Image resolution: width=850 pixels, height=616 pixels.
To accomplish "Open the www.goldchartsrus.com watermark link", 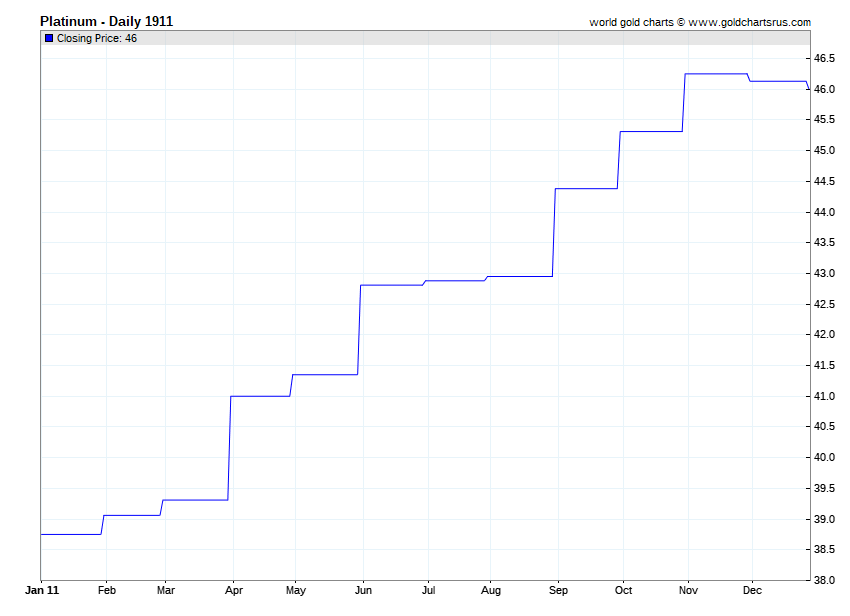I will click(x=750, y=22).
